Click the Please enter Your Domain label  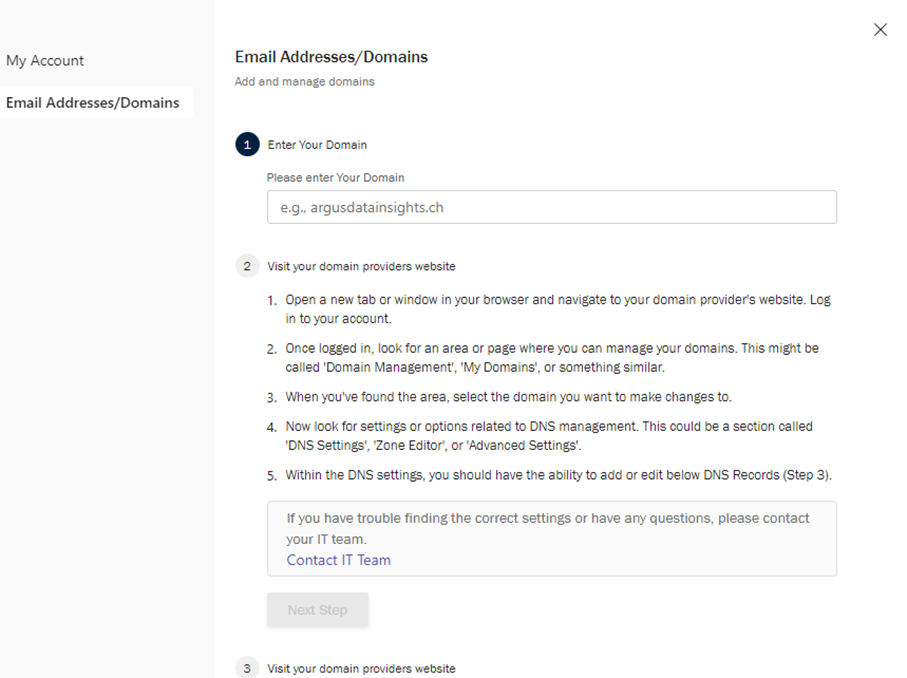(x=335, y=178)
